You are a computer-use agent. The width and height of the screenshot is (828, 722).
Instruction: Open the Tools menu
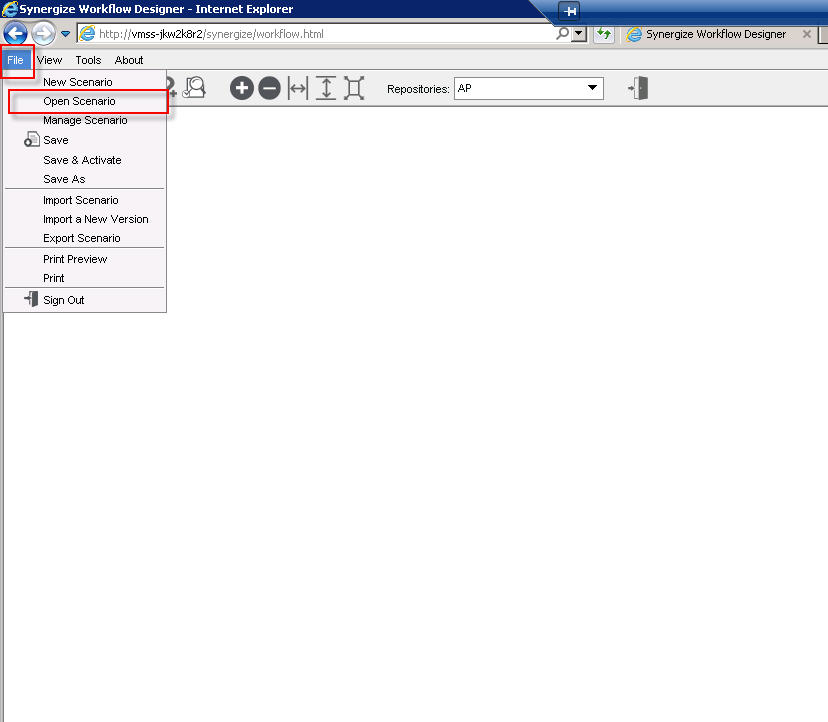[x=88, y=60]
